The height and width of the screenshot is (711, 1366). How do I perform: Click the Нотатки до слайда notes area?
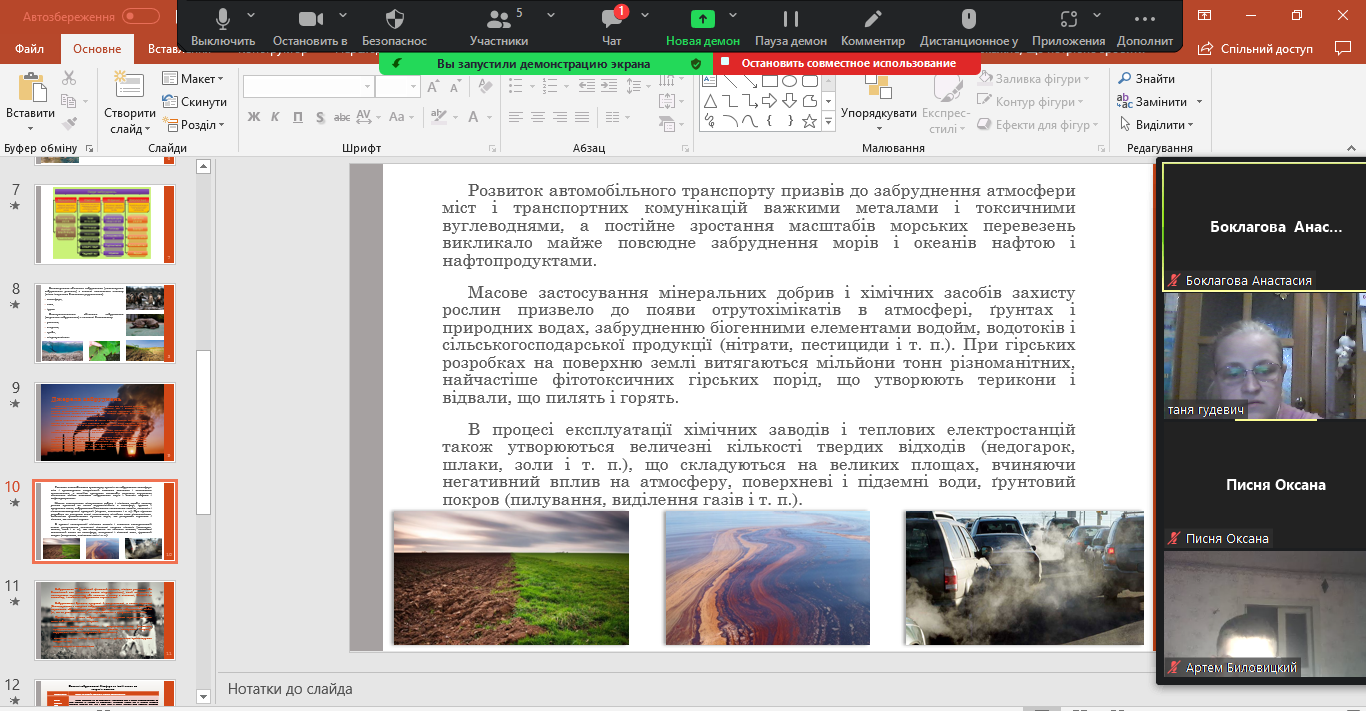click(290, 689)
